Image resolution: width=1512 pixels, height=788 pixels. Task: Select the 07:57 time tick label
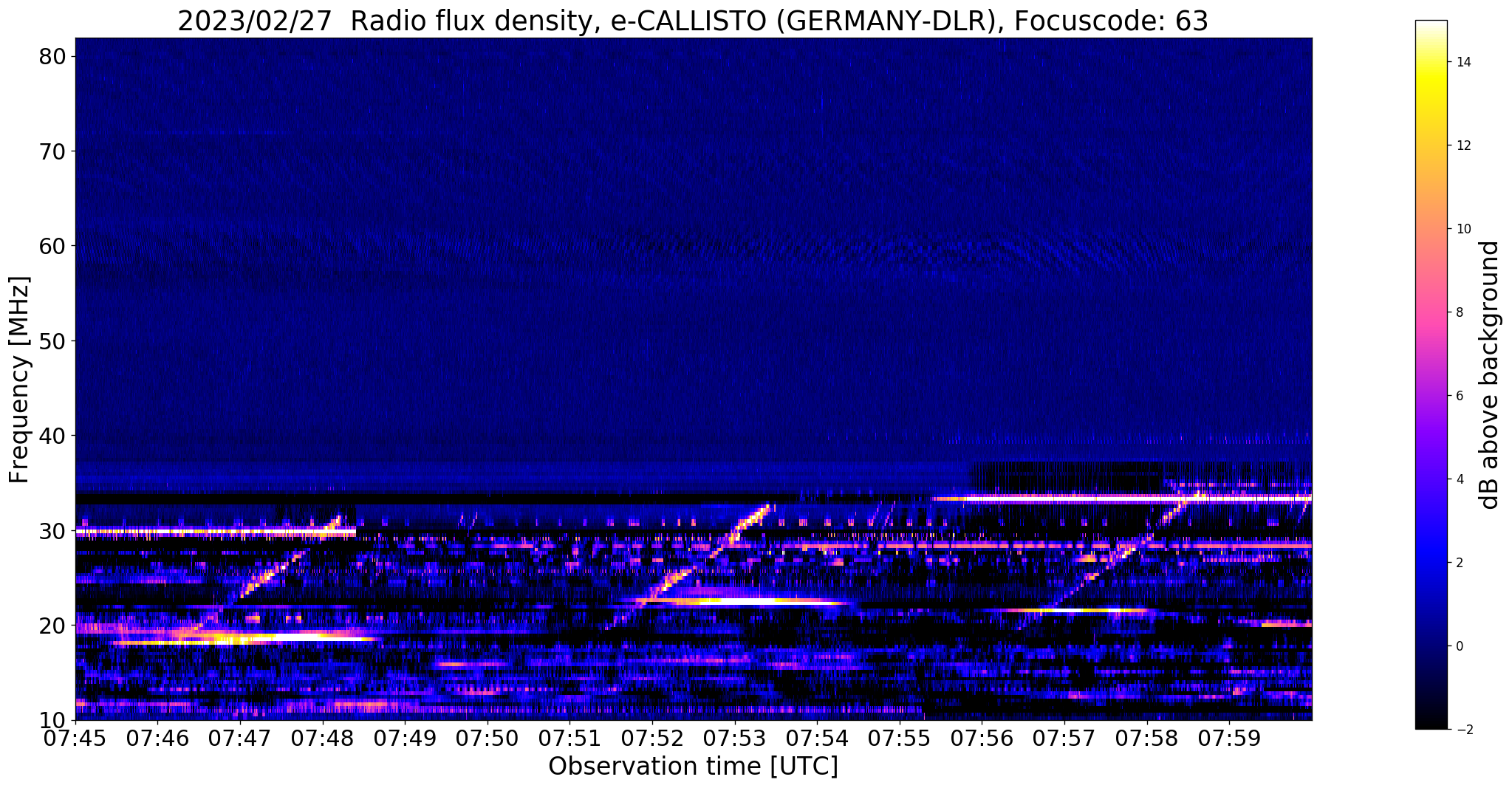tap(1064, 738)
